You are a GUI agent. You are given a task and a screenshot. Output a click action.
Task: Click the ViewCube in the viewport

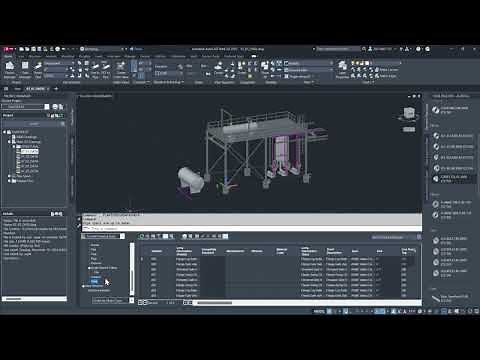click(x=409, y=113)
